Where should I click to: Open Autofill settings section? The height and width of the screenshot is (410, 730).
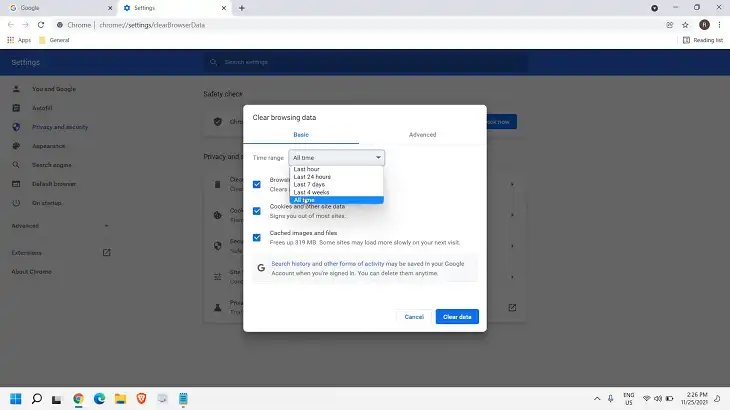pos(42,108)
